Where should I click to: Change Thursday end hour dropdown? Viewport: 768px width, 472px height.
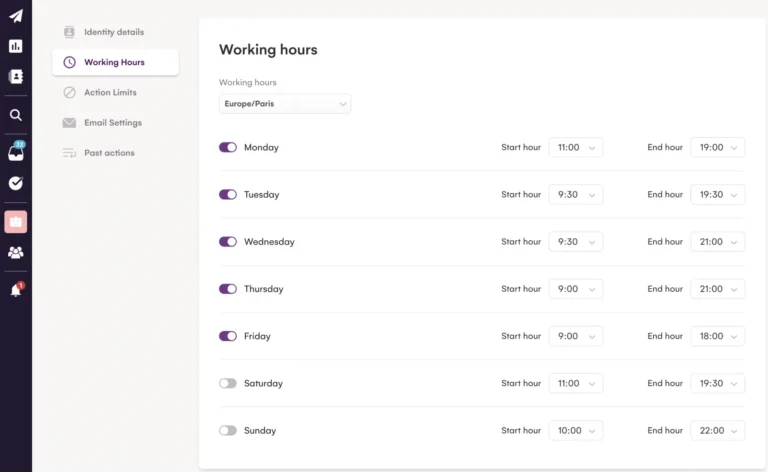tap(718, 289)
